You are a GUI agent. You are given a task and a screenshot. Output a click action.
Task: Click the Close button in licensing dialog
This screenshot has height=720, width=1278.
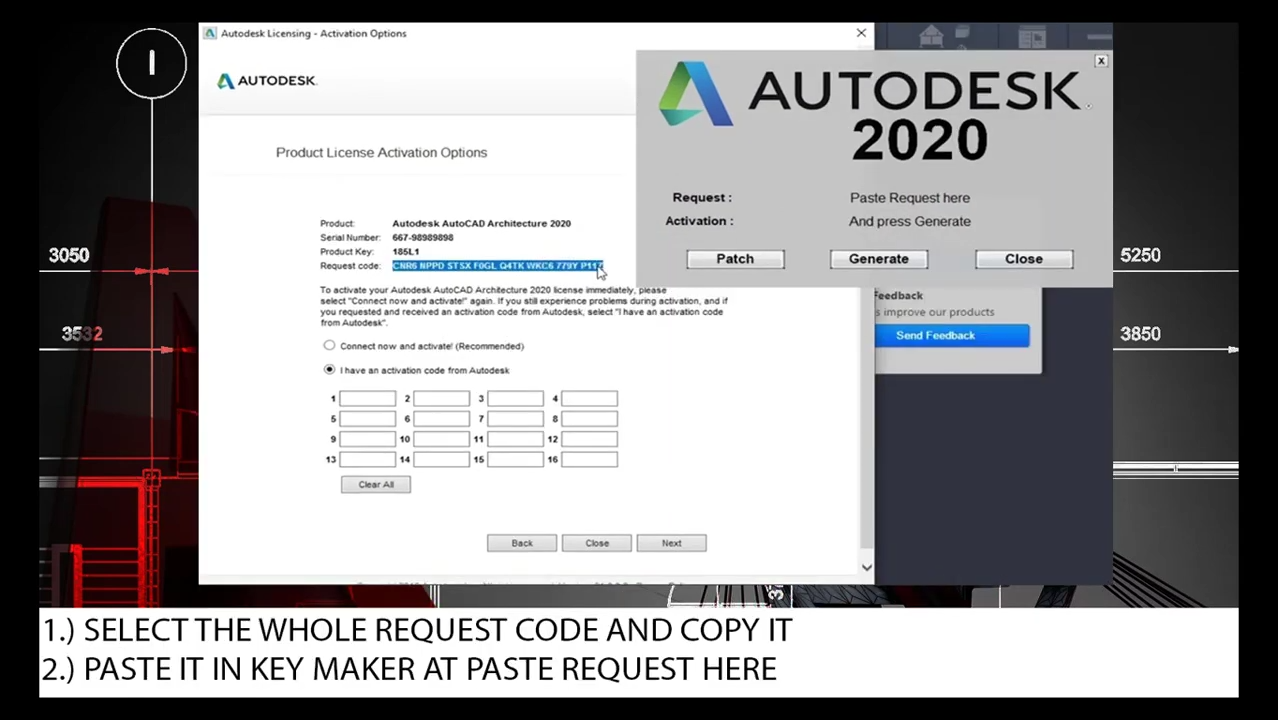tap(597, 543)
